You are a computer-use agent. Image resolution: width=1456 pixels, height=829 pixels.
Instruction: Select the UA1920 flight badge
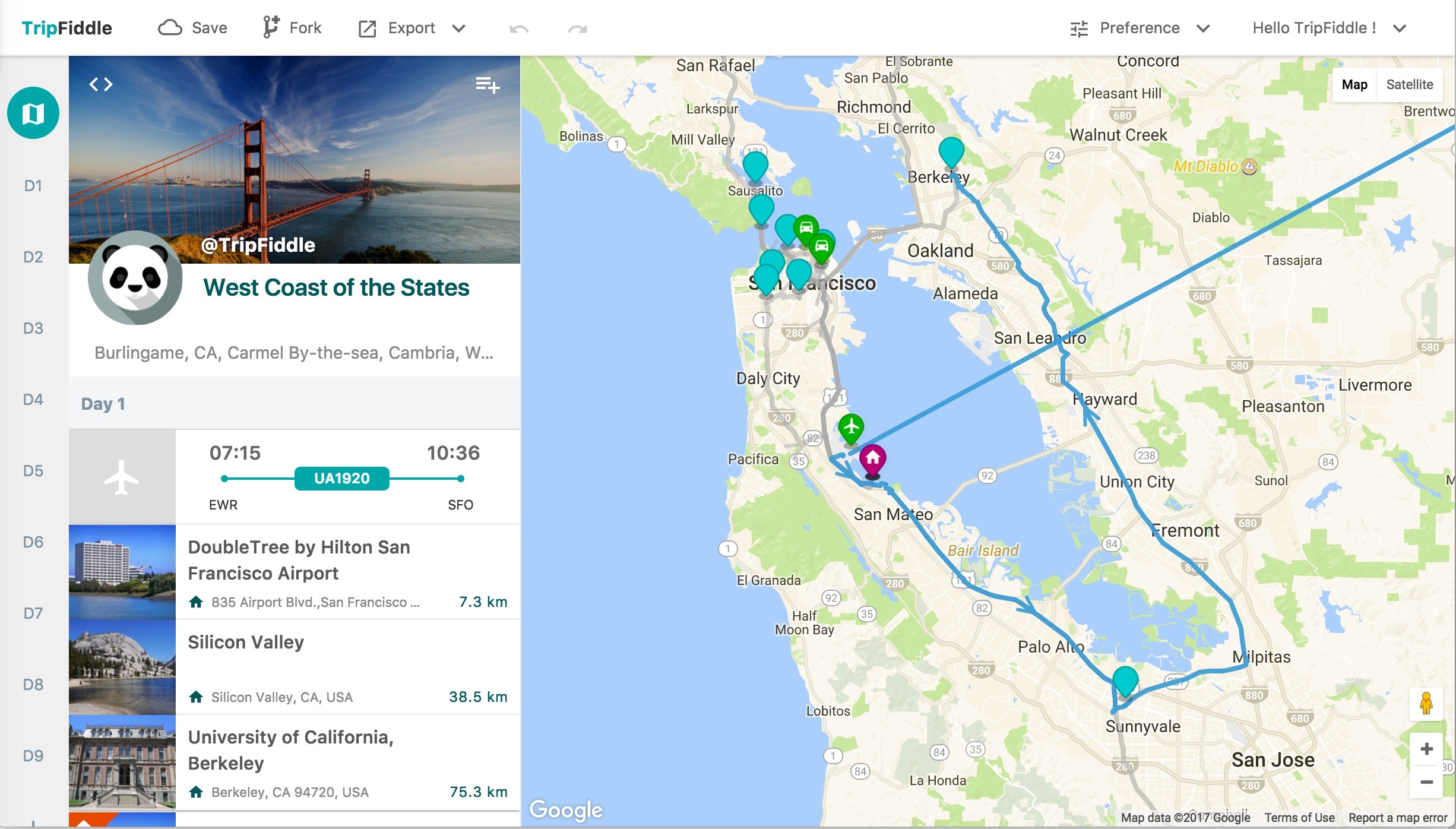coord(341,479)
